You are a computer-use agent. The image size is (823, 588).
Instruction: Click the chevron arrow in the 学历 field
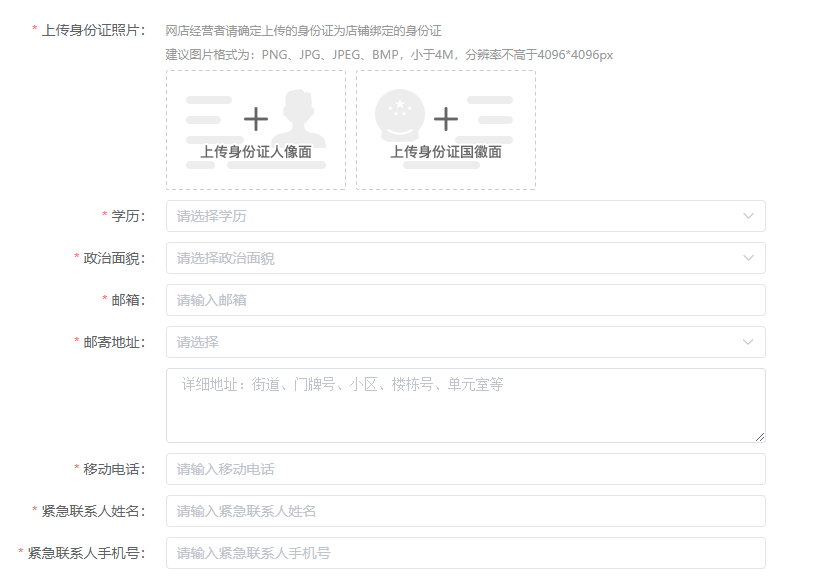coord(748,216)
